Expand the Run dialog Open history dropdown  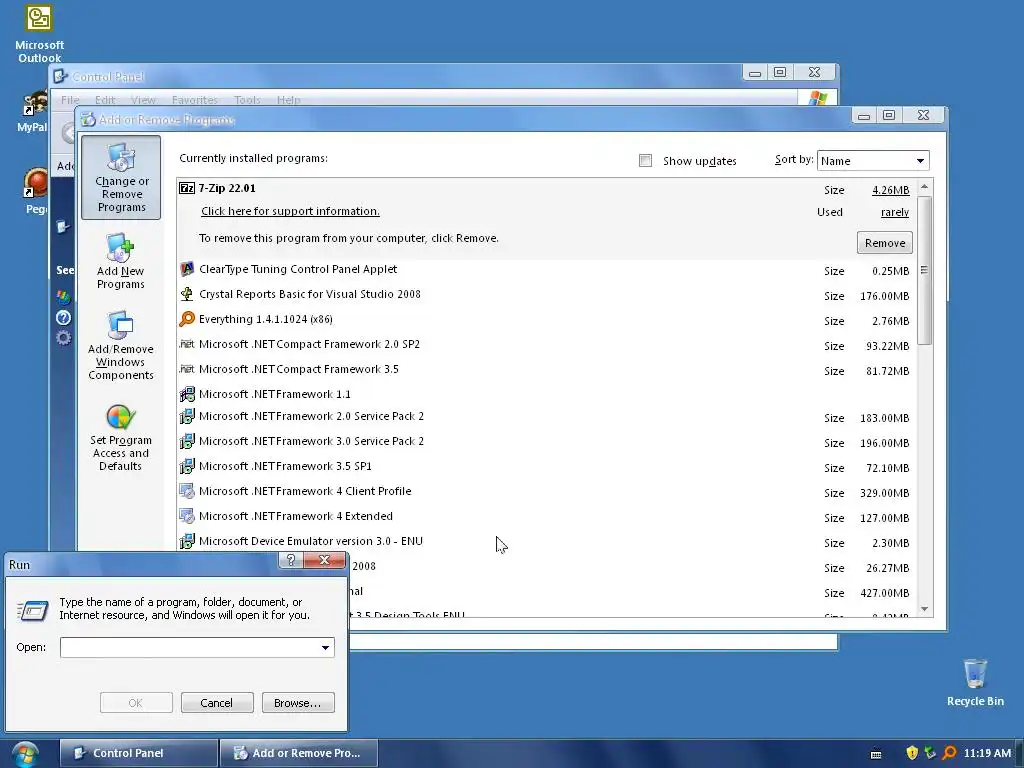325,648
